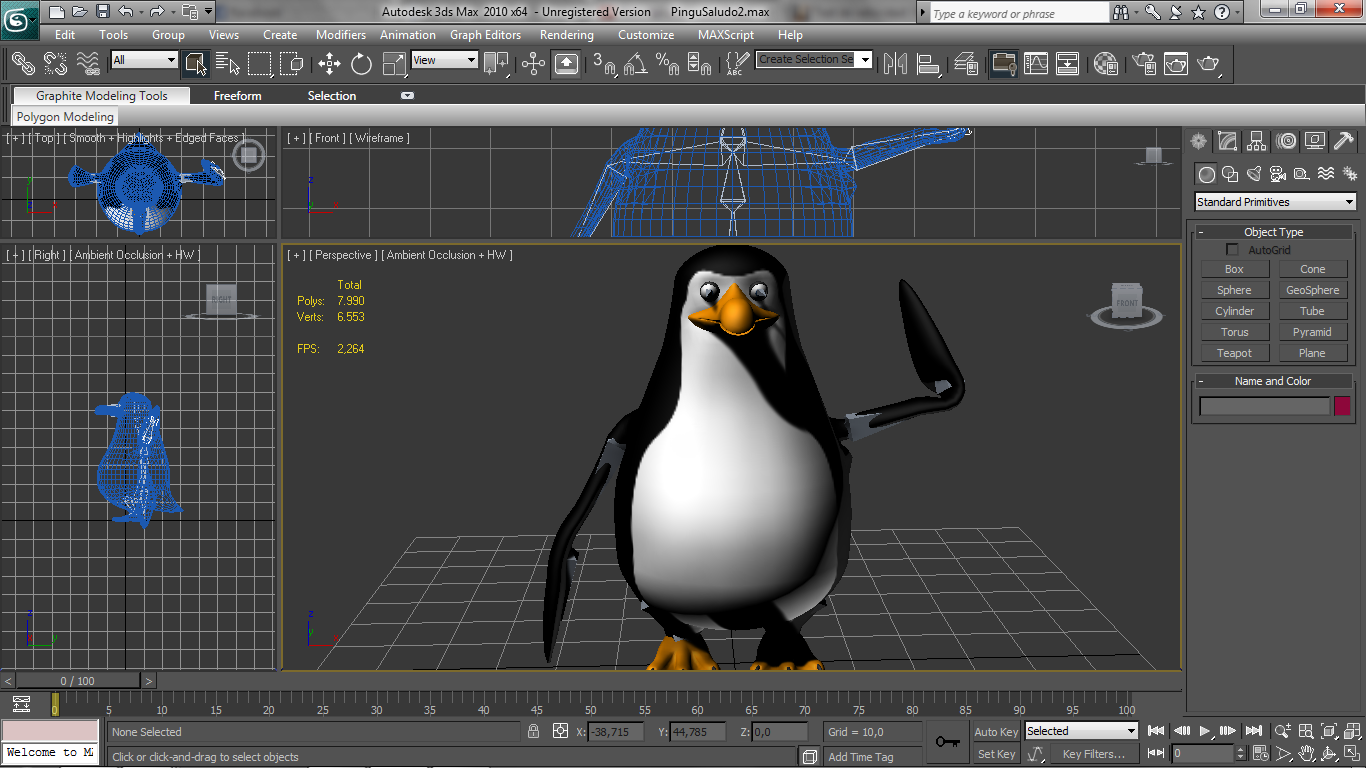Open the Hierarchy panel tab icon
Image resolution: width=1366 pixels, height=768 pixels.
1257,141
